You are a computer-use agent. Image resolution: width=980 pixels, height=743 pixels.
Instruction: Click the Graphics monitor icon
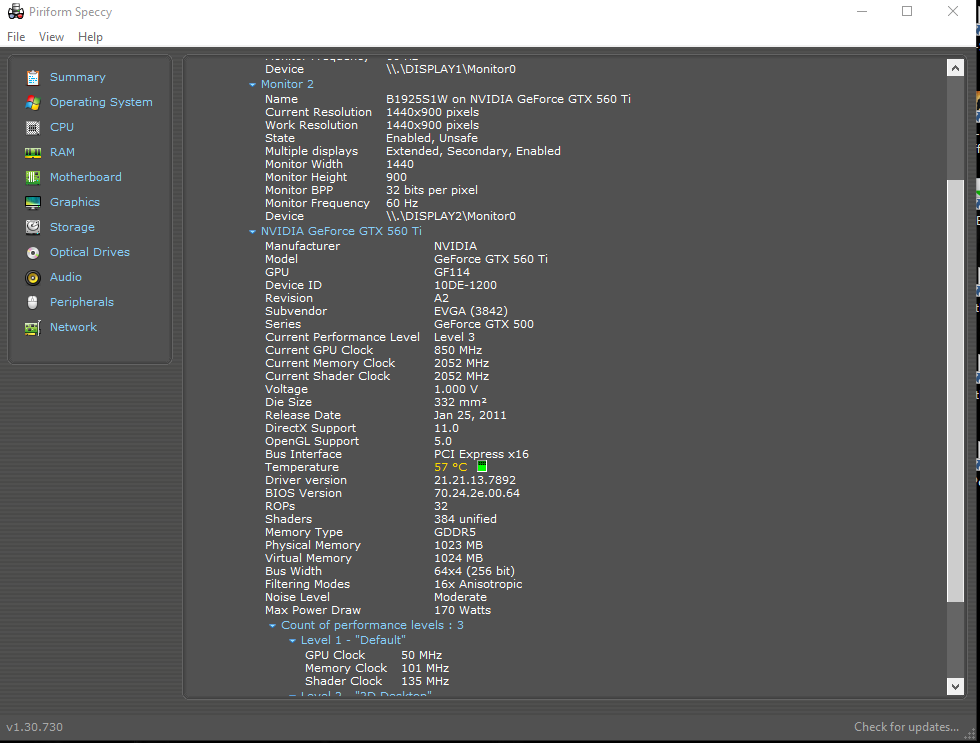[x=33, y=202]
